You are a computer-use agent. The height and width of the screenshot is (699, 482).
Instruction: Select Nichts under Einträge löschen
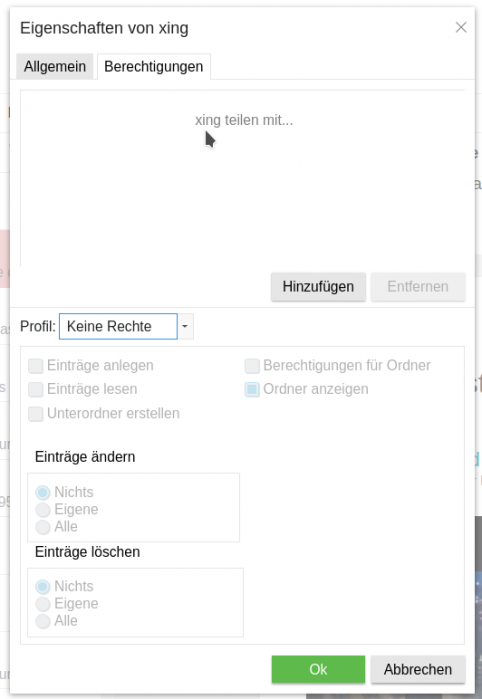point(43,586)
